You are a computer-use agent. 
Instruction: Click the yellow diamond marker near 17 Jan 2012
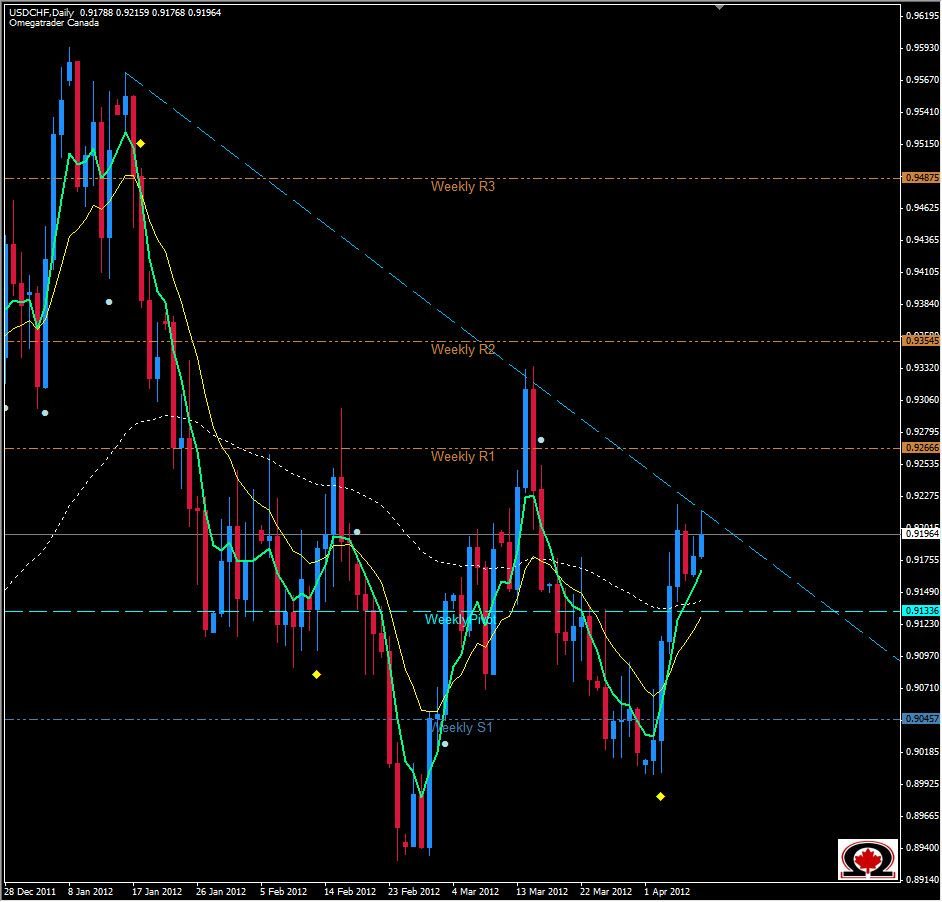[140, 143]
